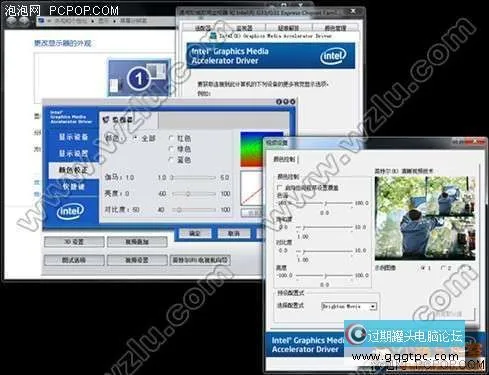Click the 确定 OK button
The width and height of the screenshot is (489, 375).
click(x=195, y=233)
